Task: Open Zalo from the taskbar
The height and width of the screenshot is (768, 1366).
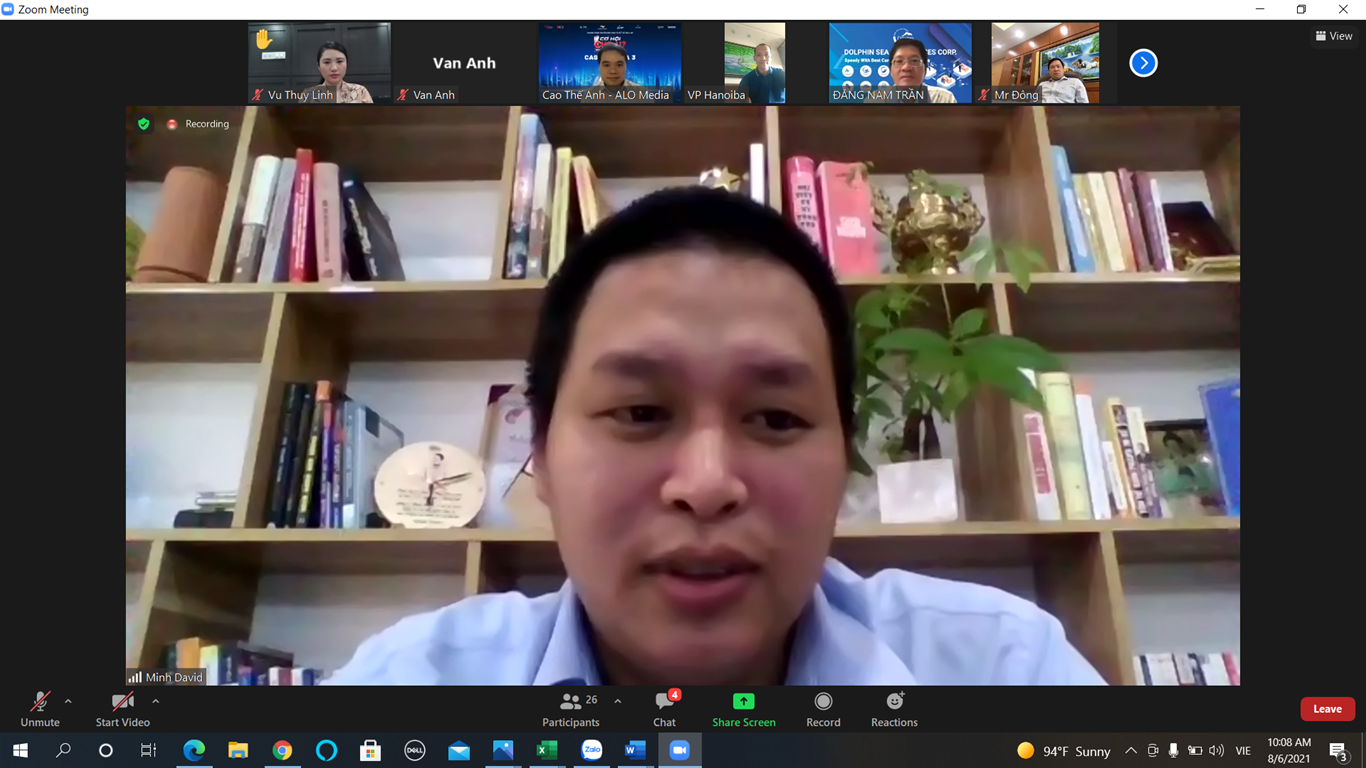Action: click(592, 750)
